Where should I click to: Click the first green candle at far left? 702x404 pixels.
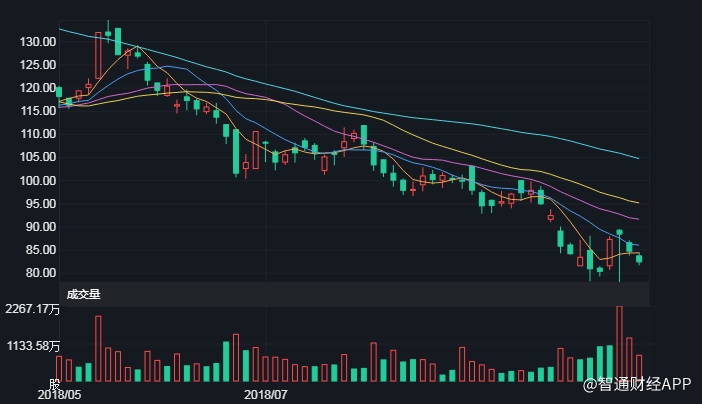coord(59,93)
